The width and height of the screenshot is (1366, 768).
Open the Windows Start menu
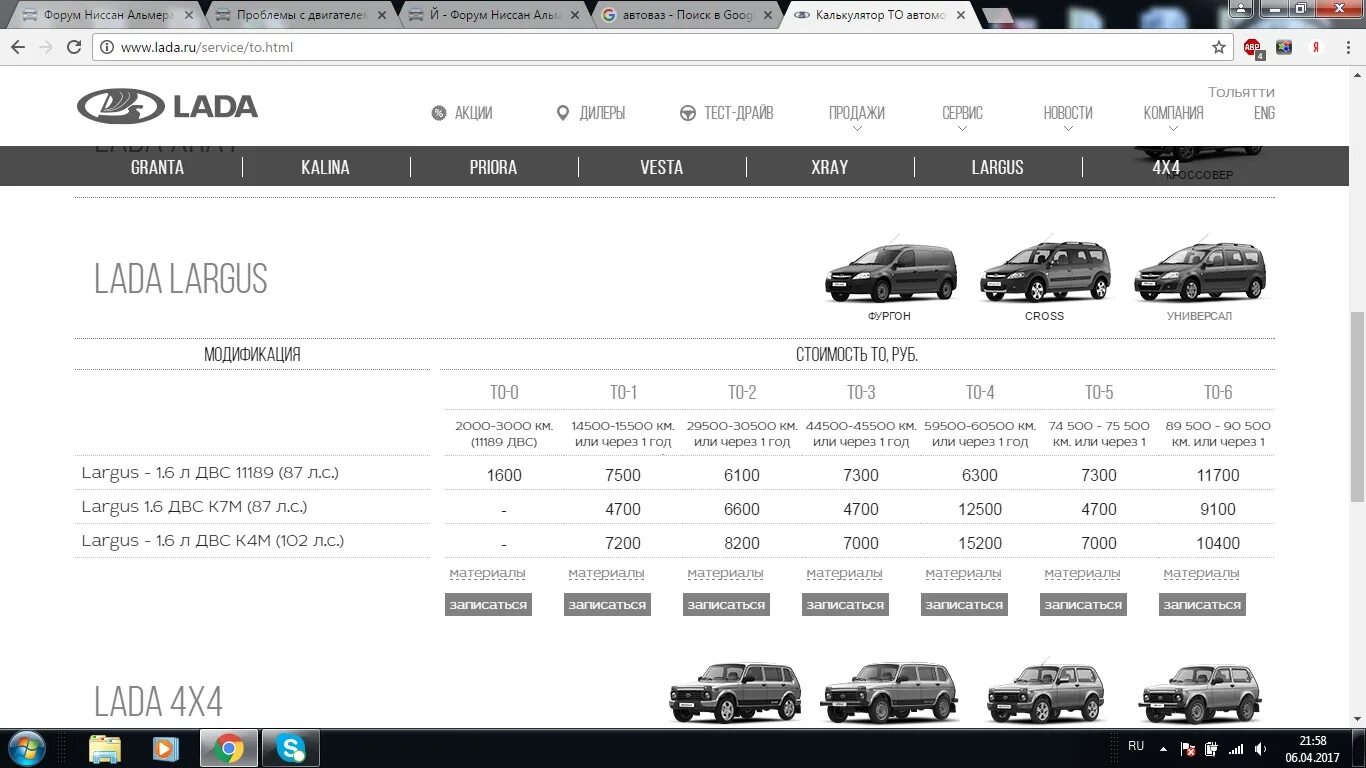click(26, 748)
